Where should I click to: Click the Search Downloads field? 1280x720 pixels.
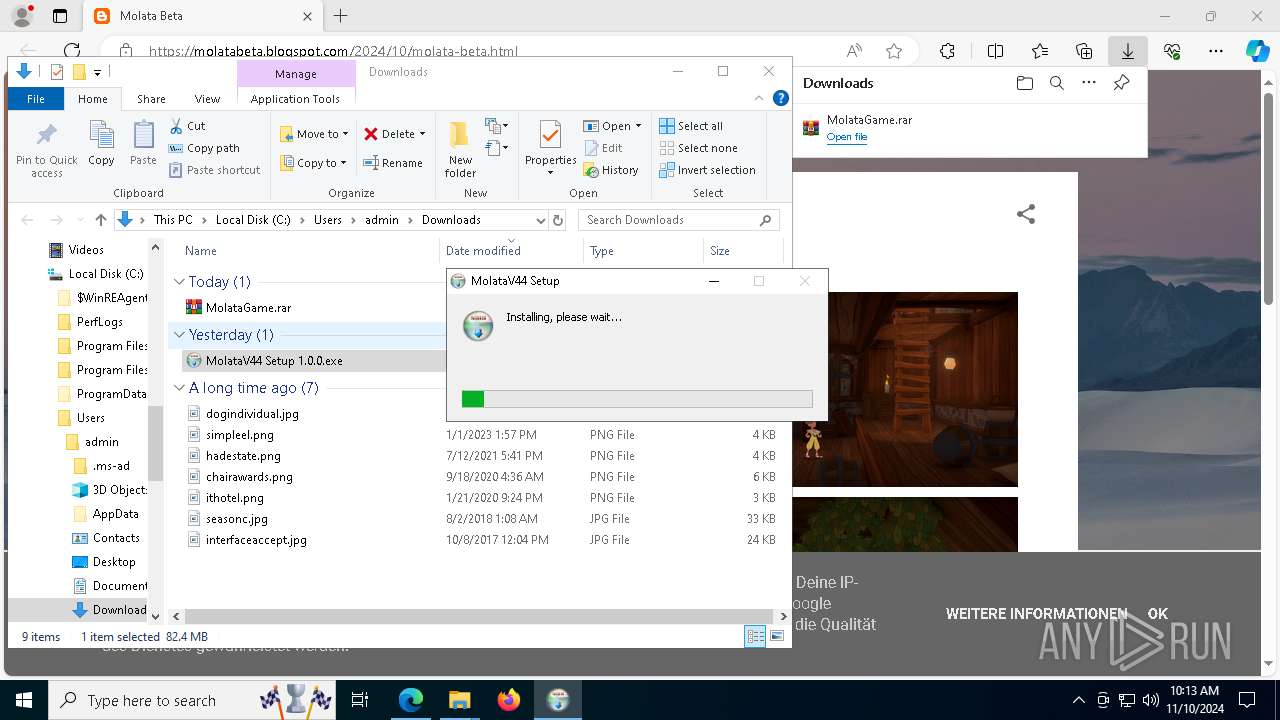click(679, 220)
